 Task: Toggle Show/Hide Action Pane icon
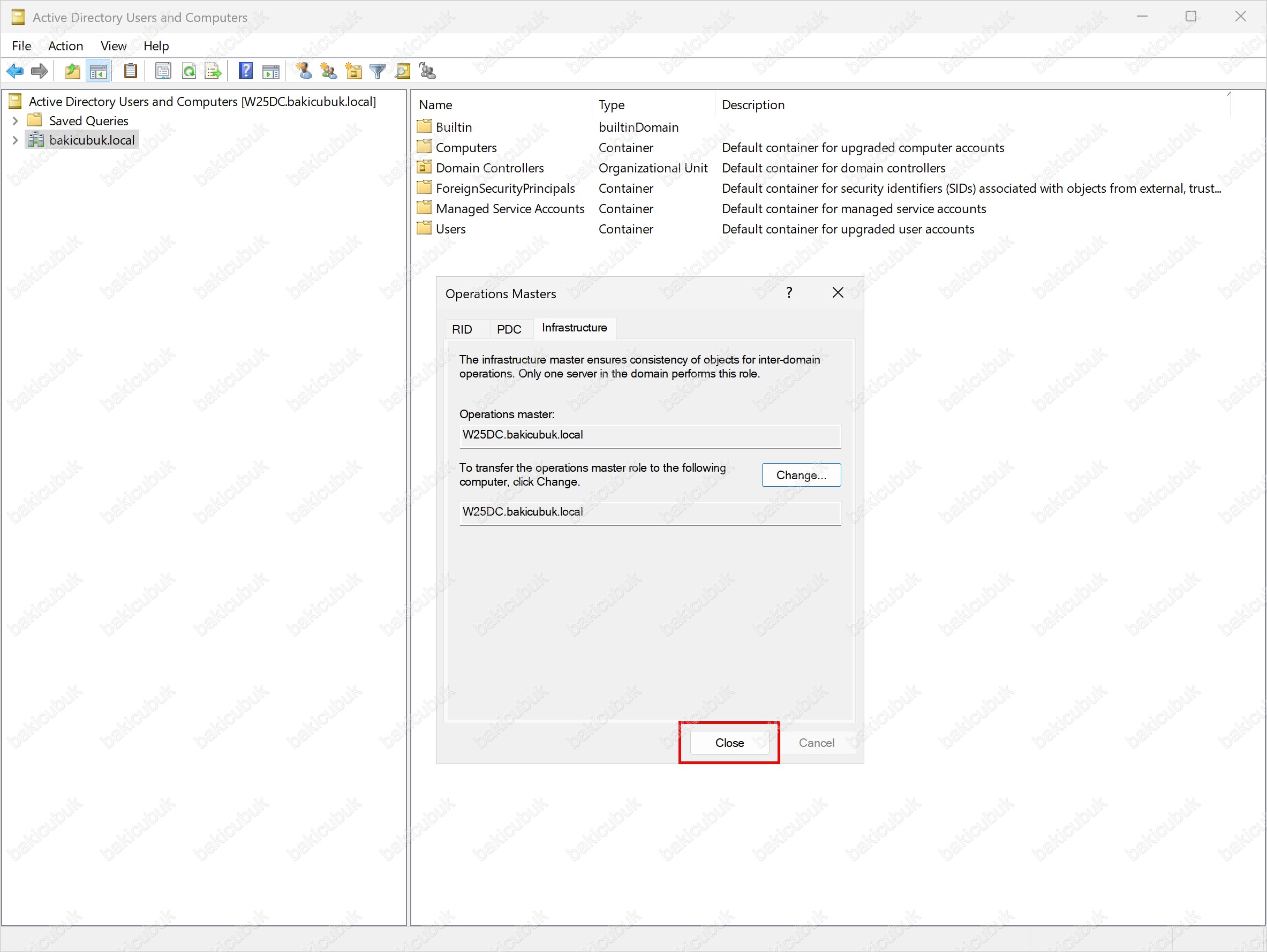pyautogui.click(x=271, y=72)
